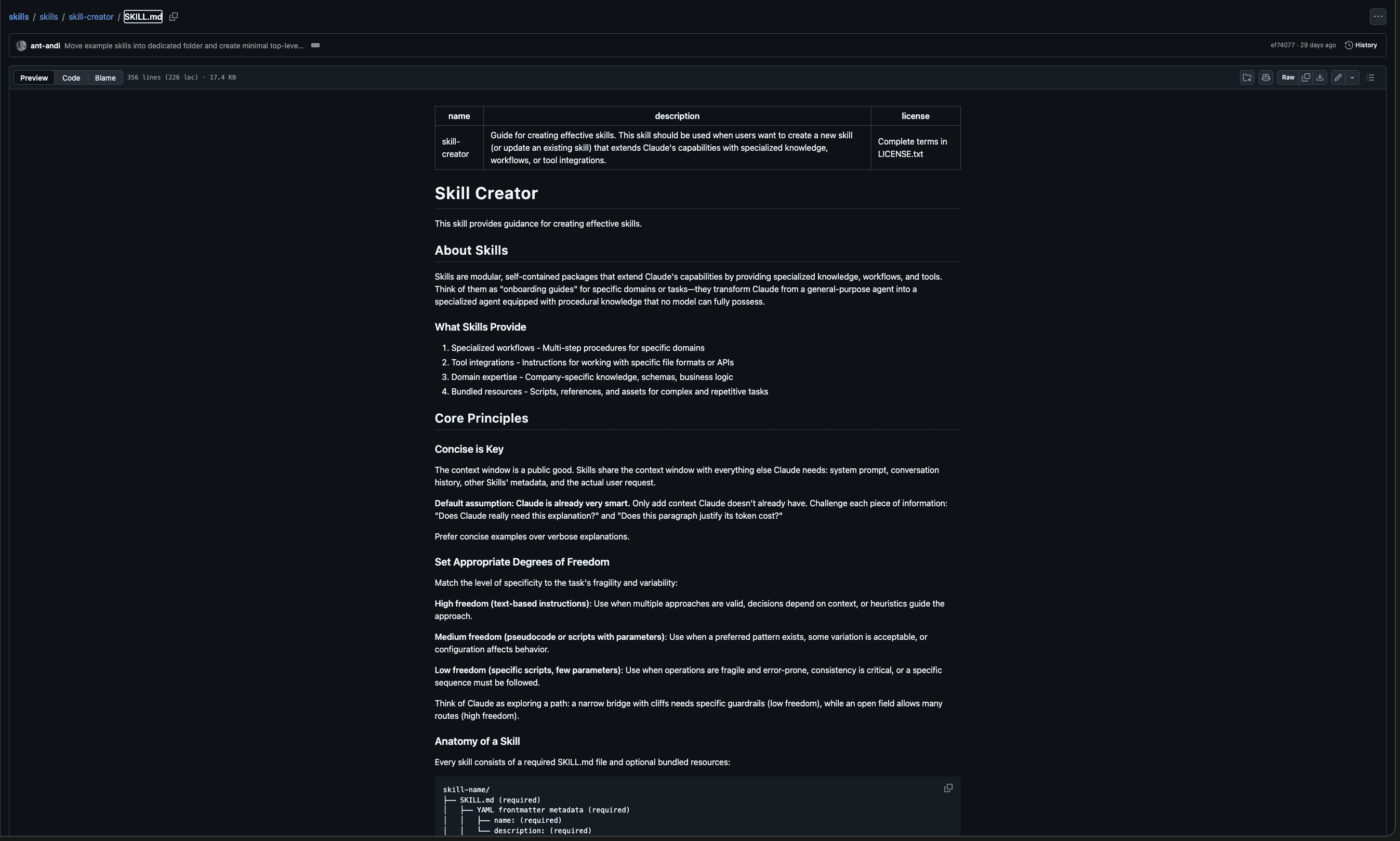1400x841 pixels.
Task: Download the raw file
Action: pyautogui.click(x=1320, y=77)
